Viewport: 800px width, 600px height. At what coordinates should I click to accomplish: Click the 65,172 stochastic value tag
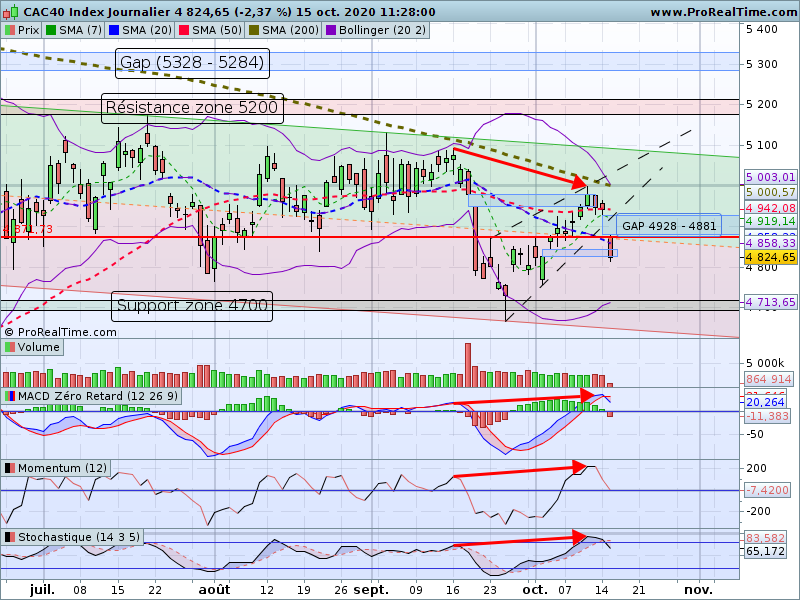click(765, 551)
